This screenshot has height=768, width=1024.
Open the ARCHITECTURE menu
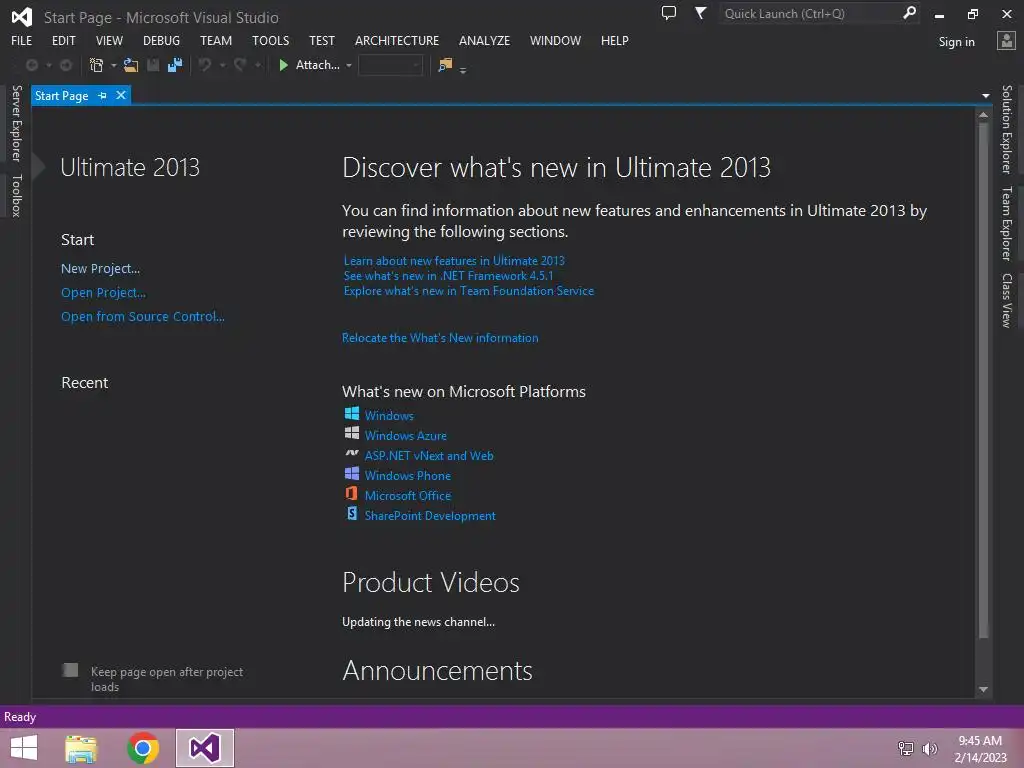(397, 40)
